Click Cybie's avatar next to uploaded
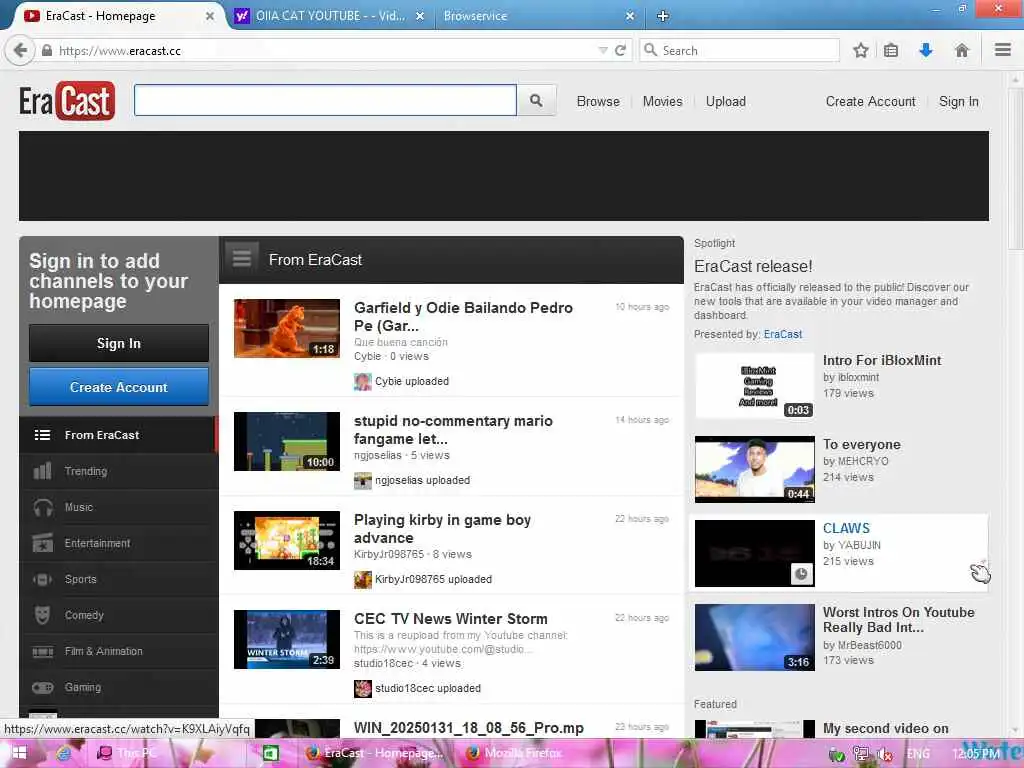The width and height of the screenshot is (1024, 768). click(x=362, y=381)
